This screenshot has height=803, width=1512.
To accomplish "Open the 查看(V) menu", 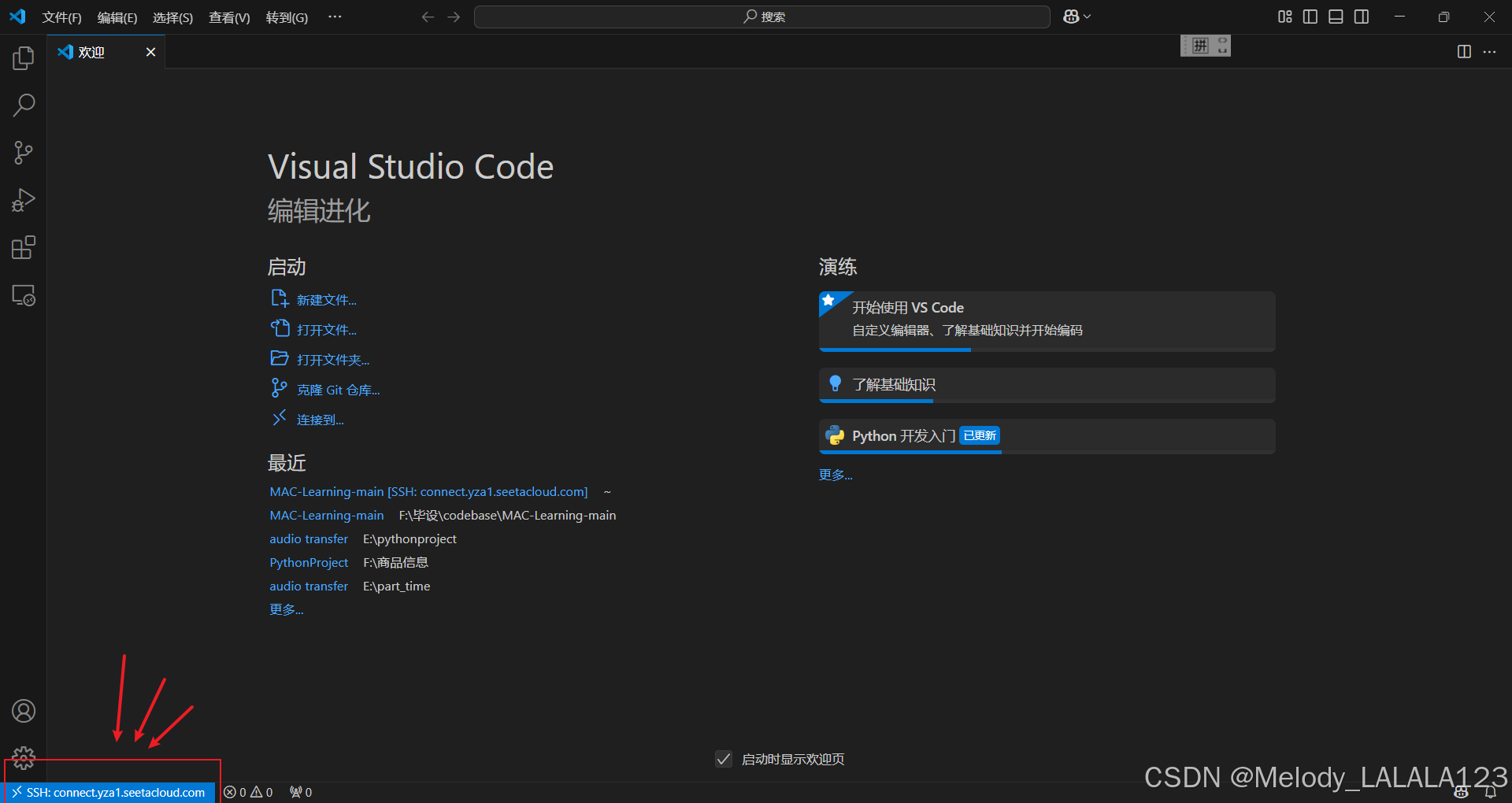I will [x=229, y=17].
